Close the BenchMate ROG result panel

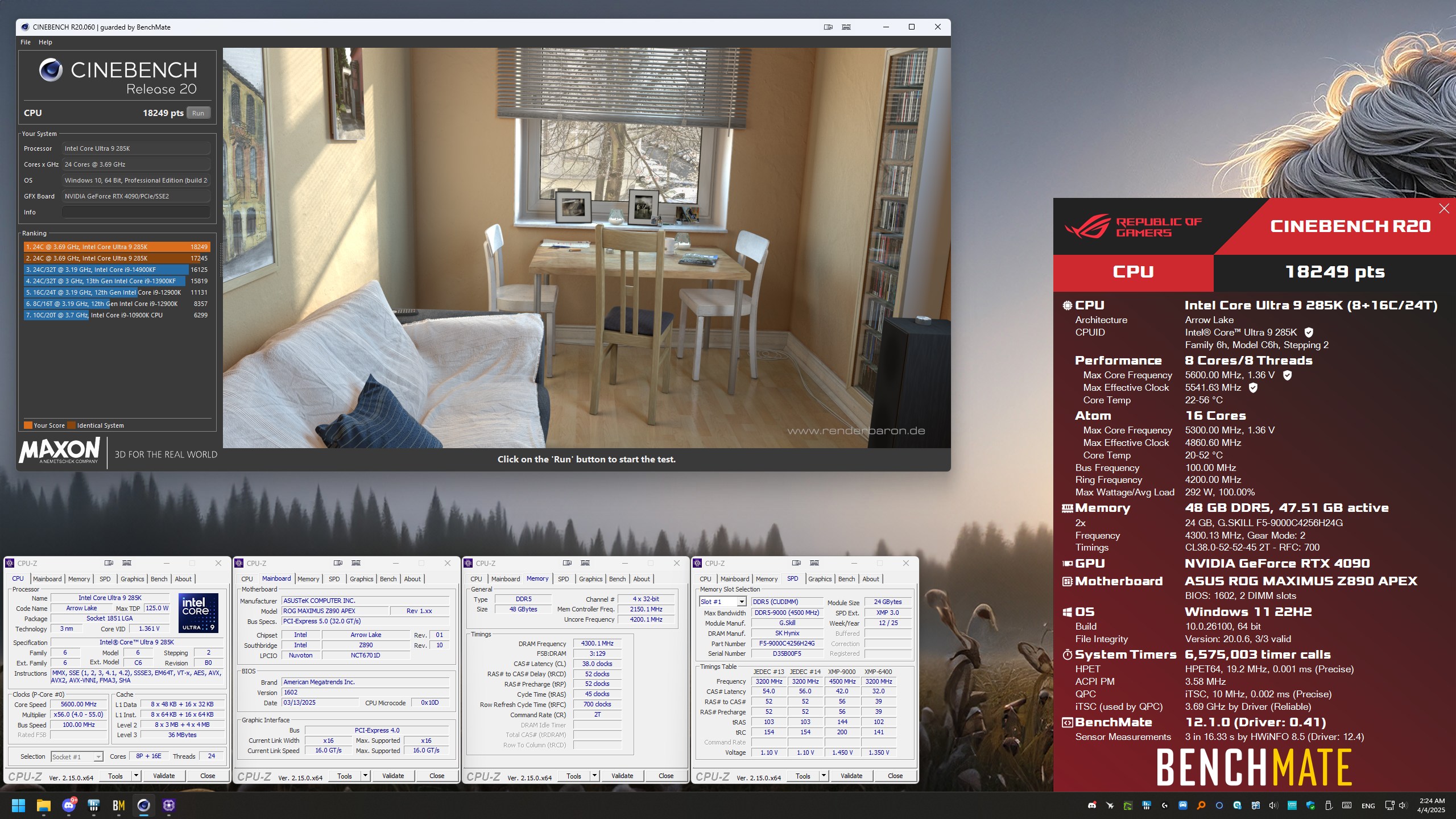click(1444, 209)
